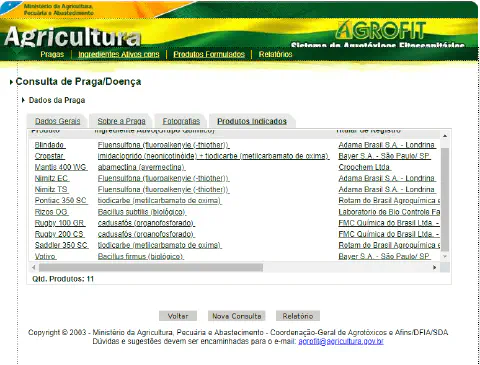480x365 pixels.
Task: Open product Blindado
Action: [x=50, y=145]
